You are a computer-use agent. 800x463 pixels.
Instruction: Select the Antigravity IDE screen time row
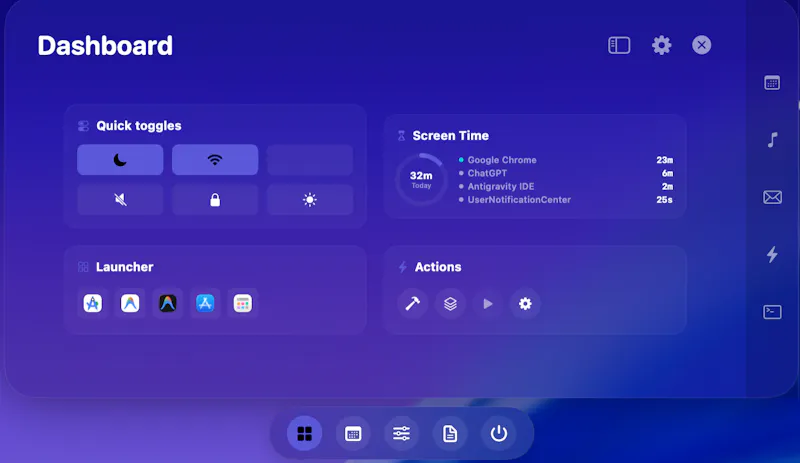(x=566, y=186)
